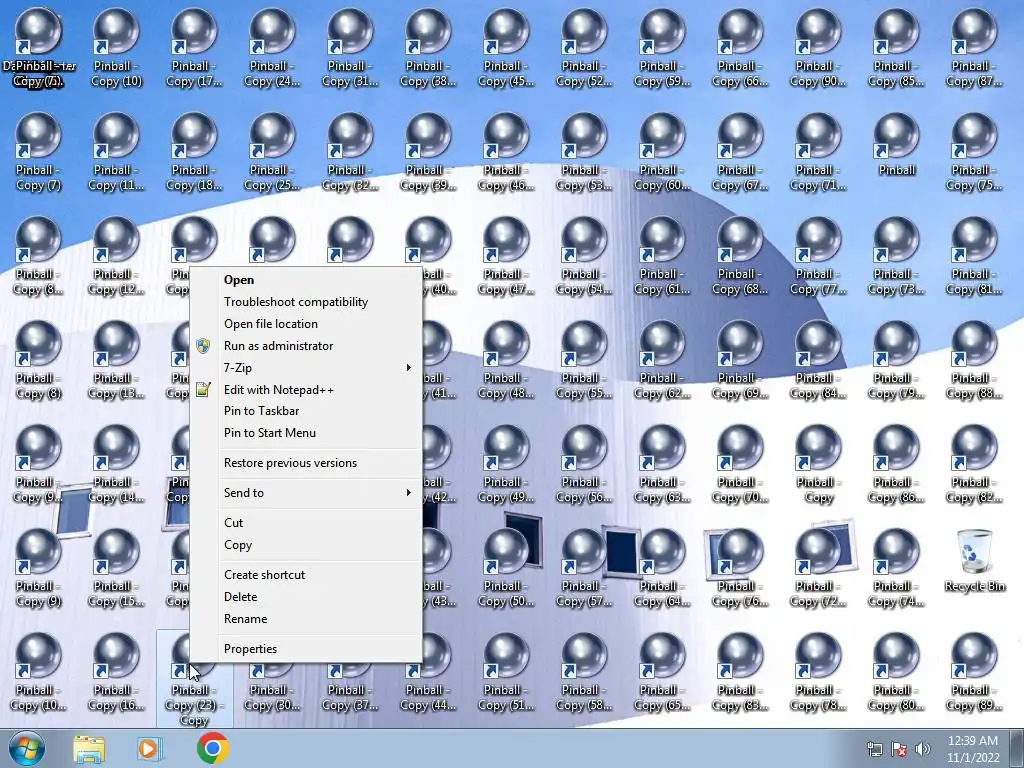Launch Google Chrome from the taskbar

click(x=212, y=748)
